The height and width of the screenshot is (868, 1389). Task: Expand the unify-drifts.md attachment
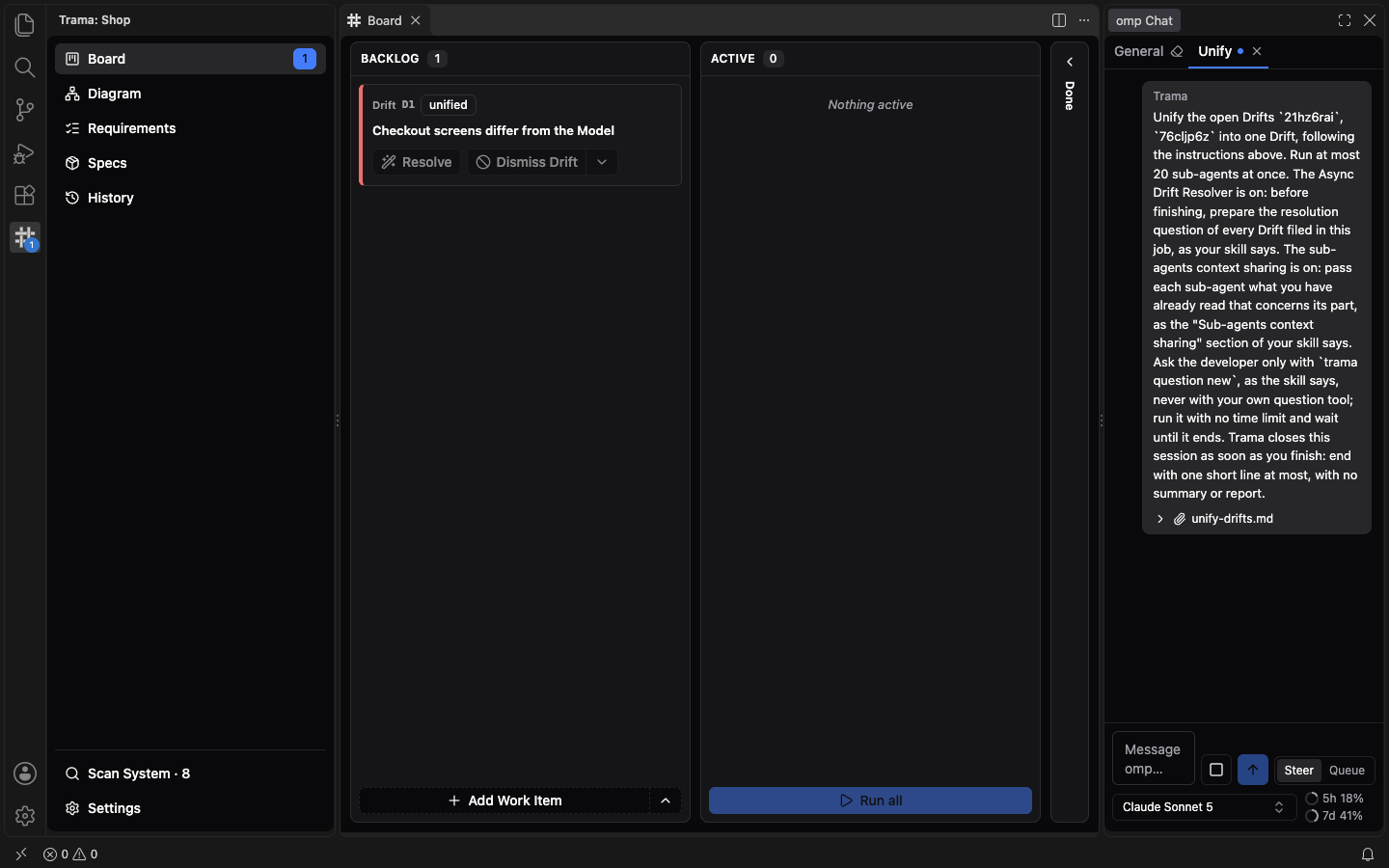[x=1215, y=519]
